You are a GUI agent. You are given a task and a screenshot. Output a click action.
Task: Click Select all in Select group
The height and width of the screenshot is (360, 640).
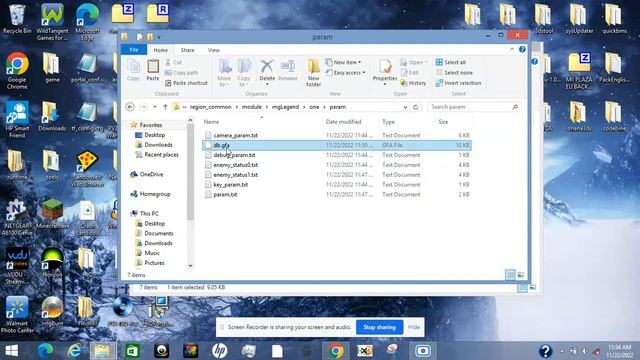[x=451, y=62]
